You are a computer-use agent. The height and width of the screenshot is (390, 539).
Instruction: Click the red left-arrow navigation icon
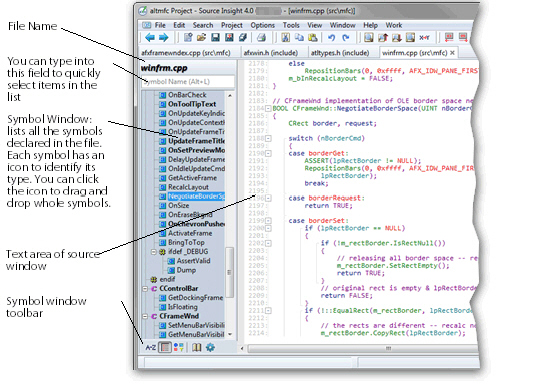[x=449, y=37]
